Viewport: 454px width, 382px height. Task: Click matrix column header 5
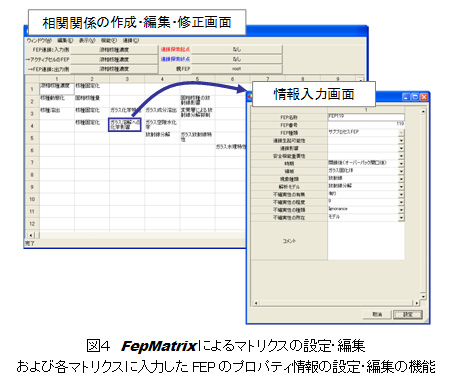pyautogui.click(x=197, y=79)
